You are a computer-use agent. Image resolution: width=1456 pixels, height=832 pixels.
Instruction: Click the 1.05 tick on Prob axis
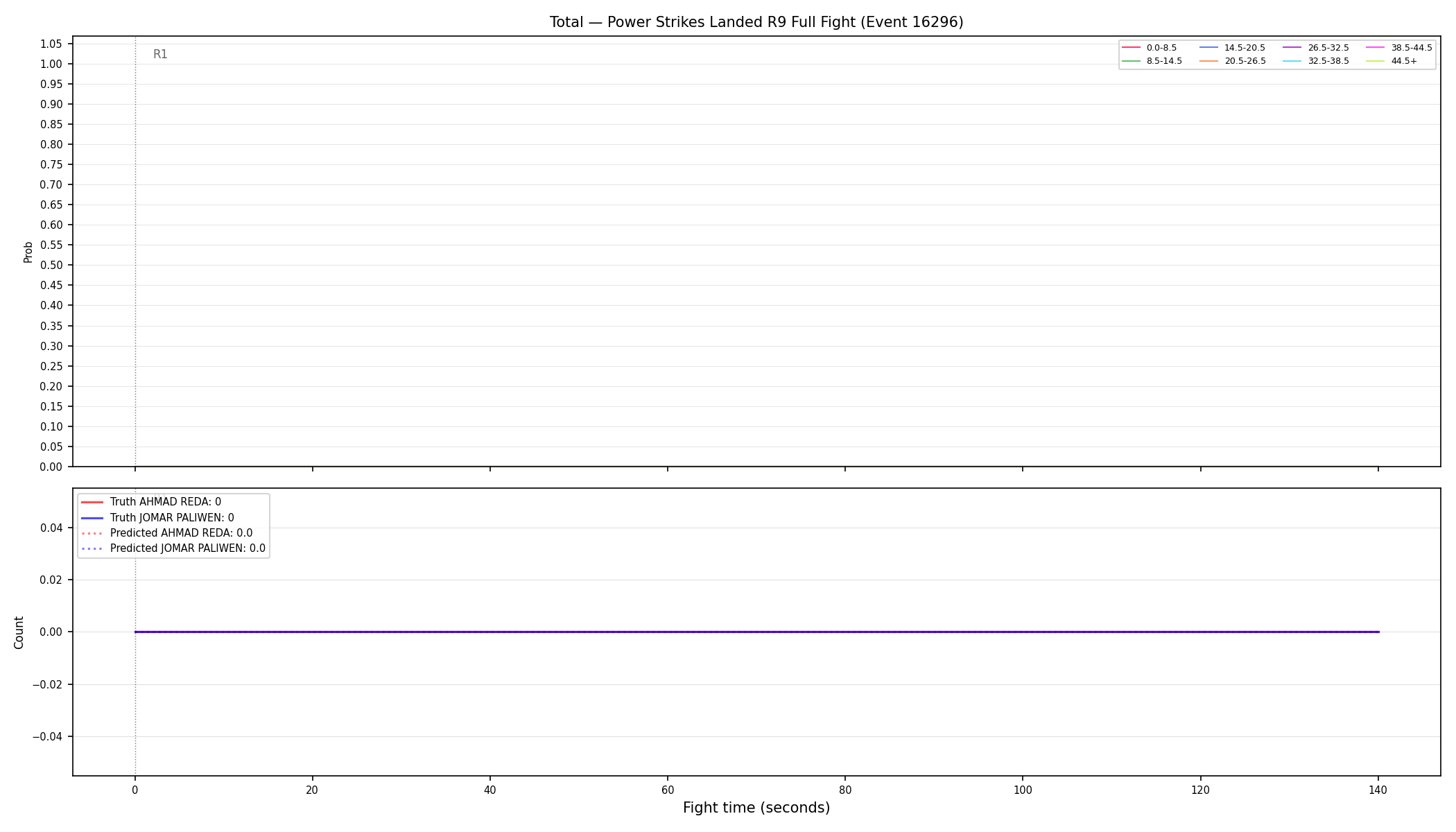pos(51,44)
